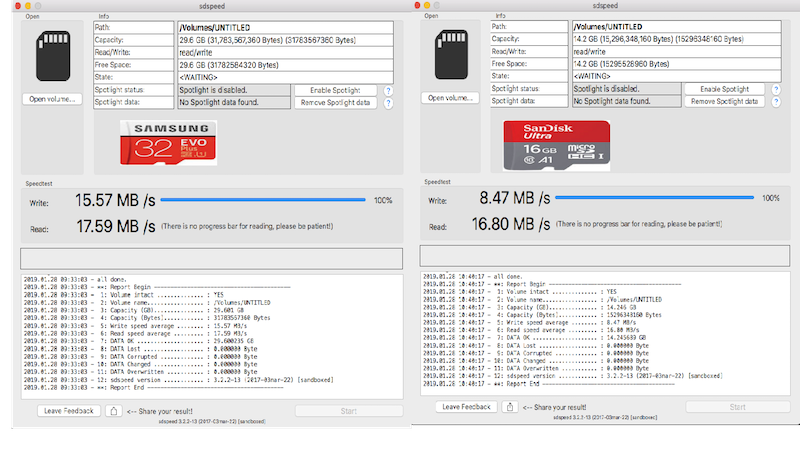The image size is (800, 450).
Task: Enable Spotlight on the 14.2 GB volume
Action: click(724, 89)
